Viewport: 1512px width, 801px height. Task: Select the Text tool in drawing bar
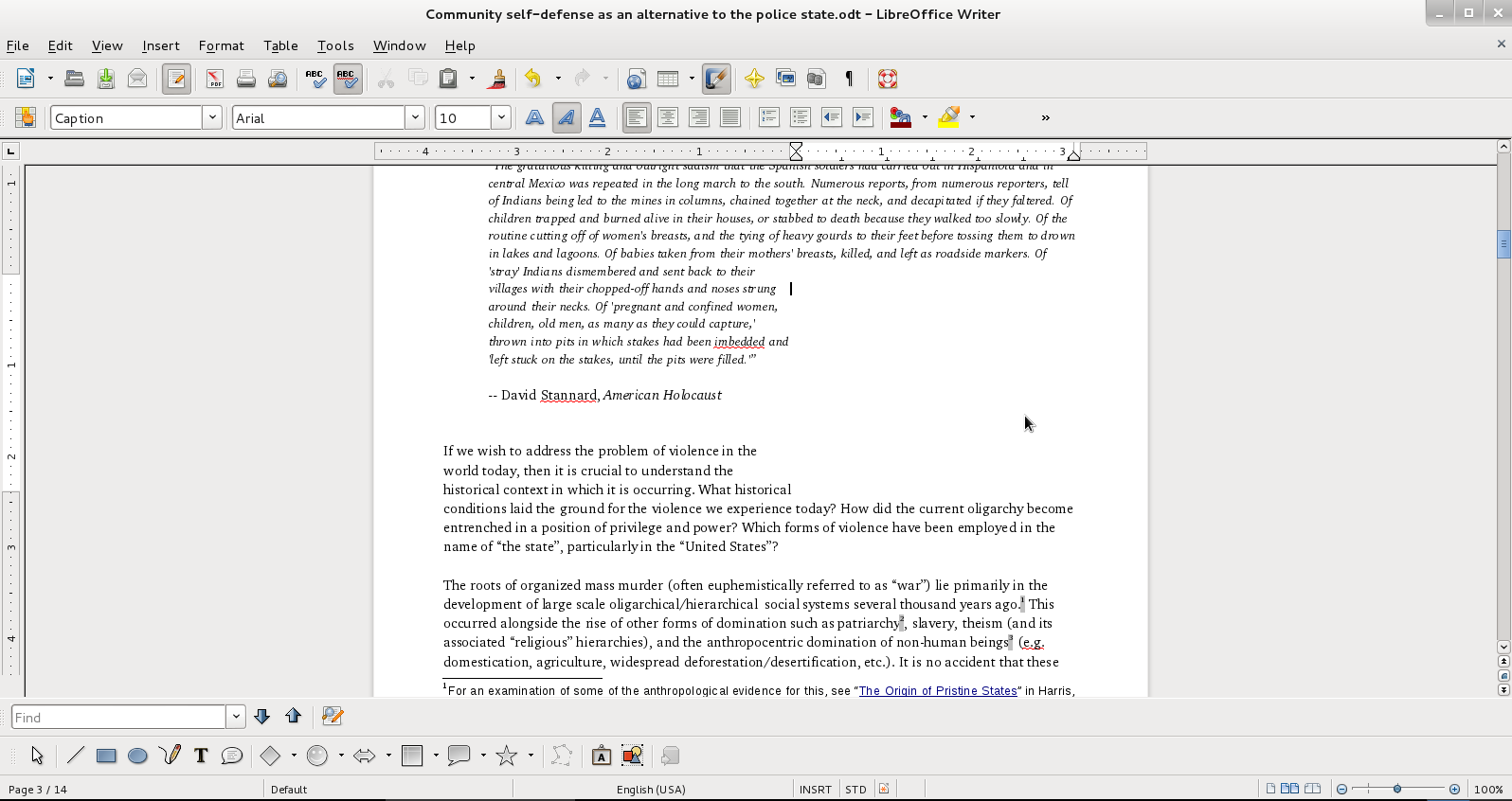tap(201, 755)
